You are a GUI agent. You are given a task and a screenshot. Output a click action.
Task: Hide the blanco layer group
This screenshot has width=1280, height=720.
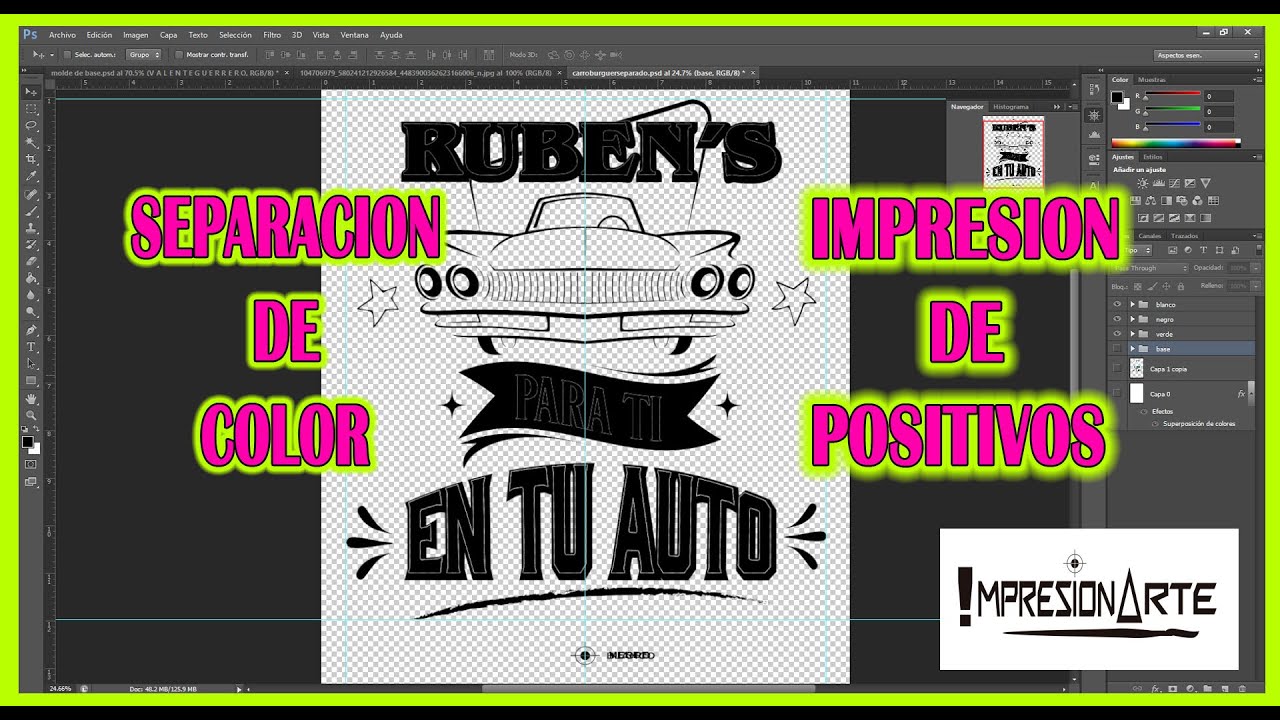(x=1117, y=304)
